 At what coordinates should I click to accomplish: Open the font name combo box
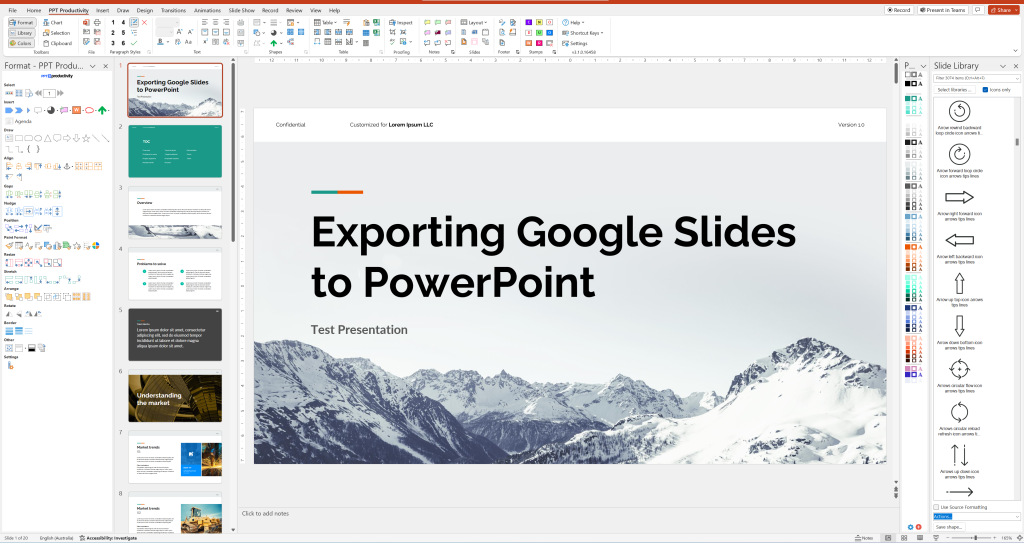(x=167, y=22)
